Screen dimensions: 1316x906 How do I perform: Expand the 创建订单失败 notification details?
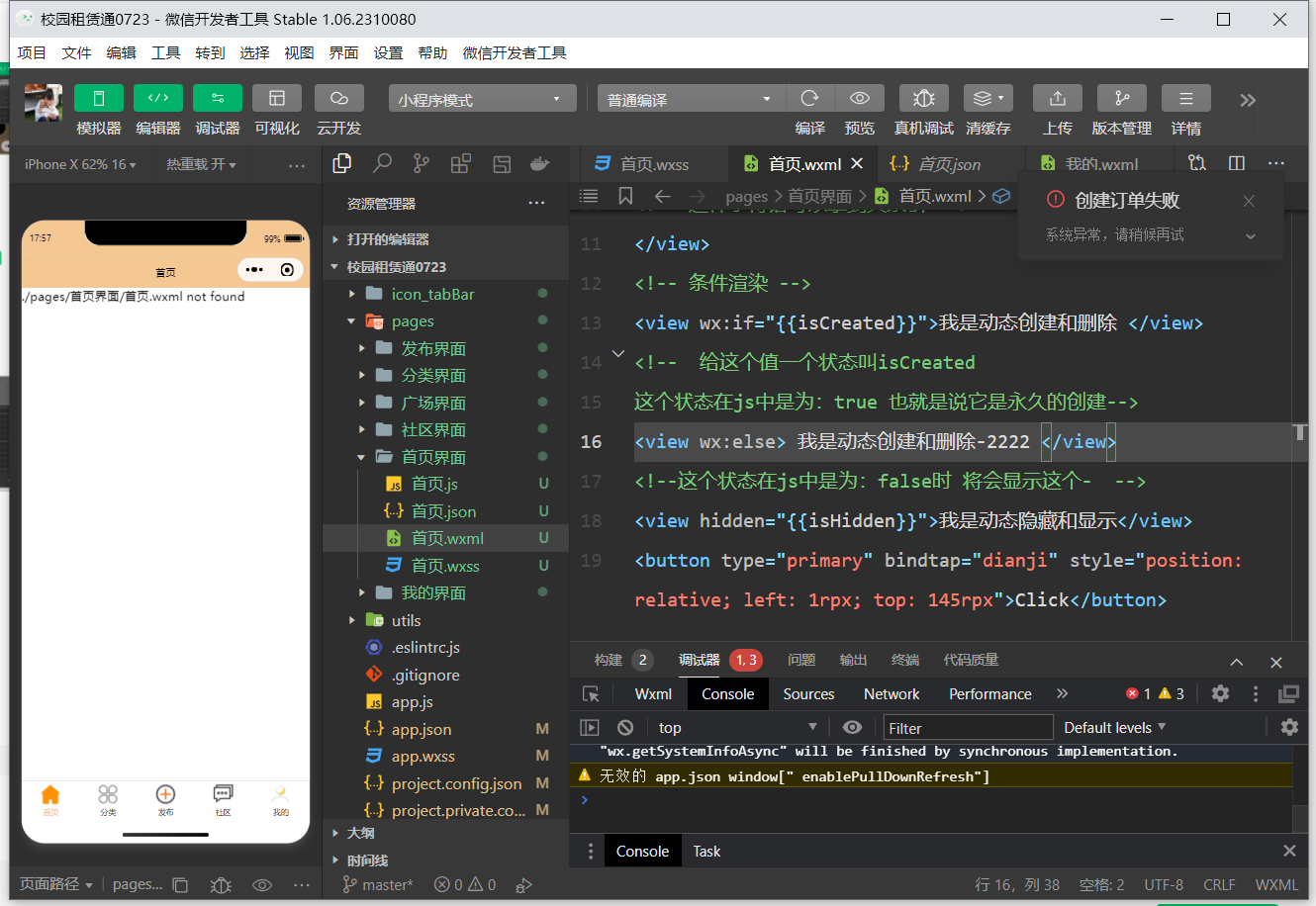tap(1251, 236)
